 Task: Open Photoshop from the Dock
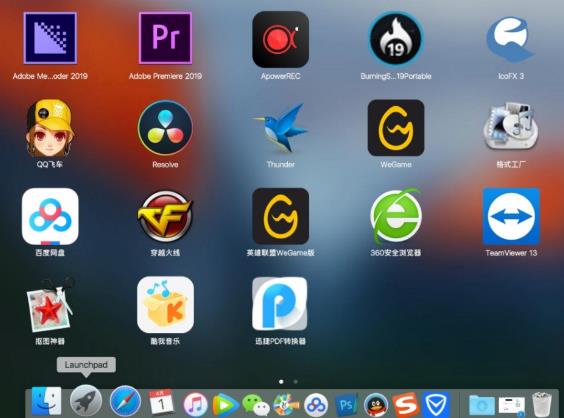point(346,405)
